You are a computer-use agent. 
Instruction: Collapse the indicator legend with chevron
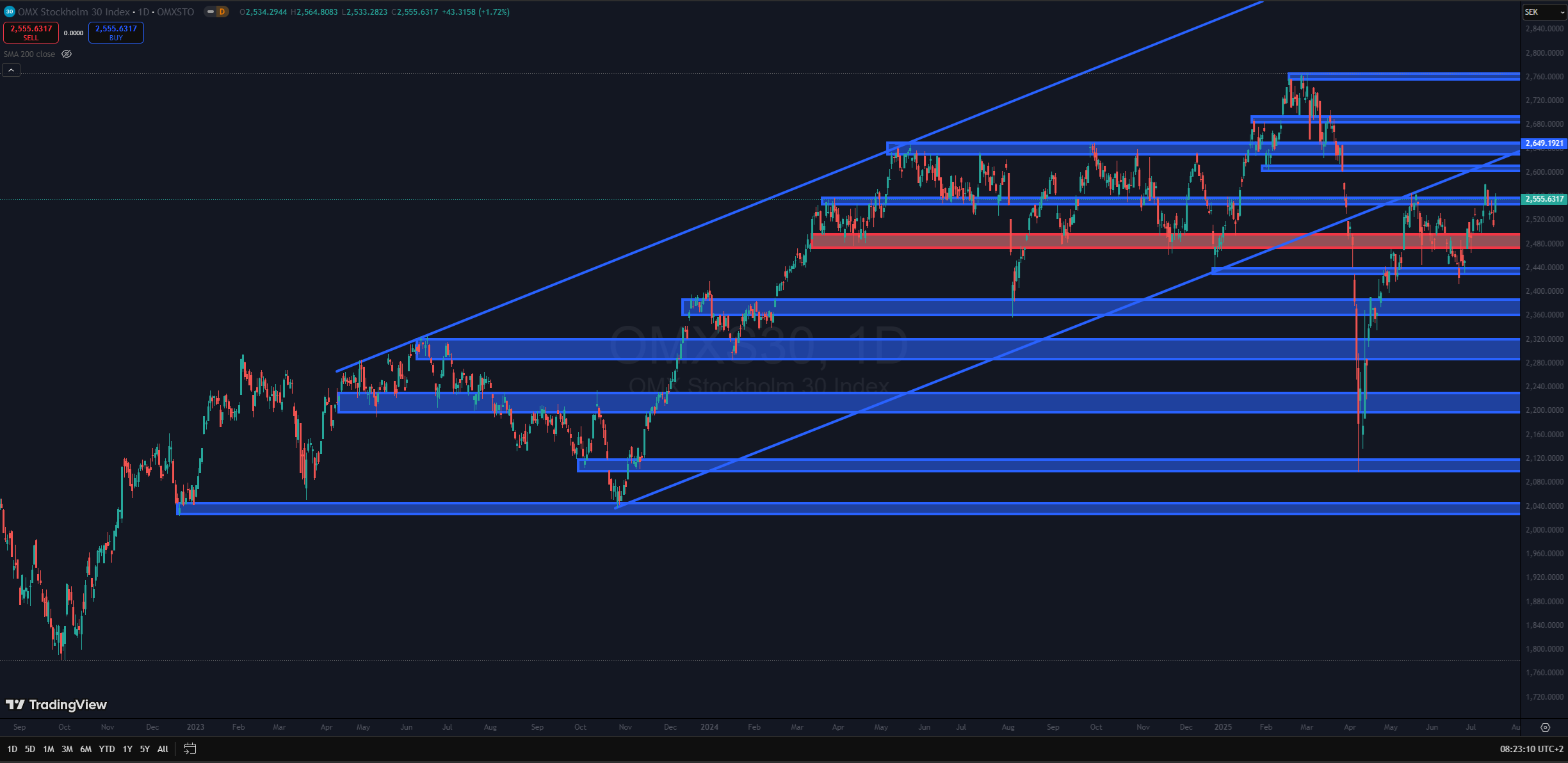pyautogui.click(x=11, y=70)
